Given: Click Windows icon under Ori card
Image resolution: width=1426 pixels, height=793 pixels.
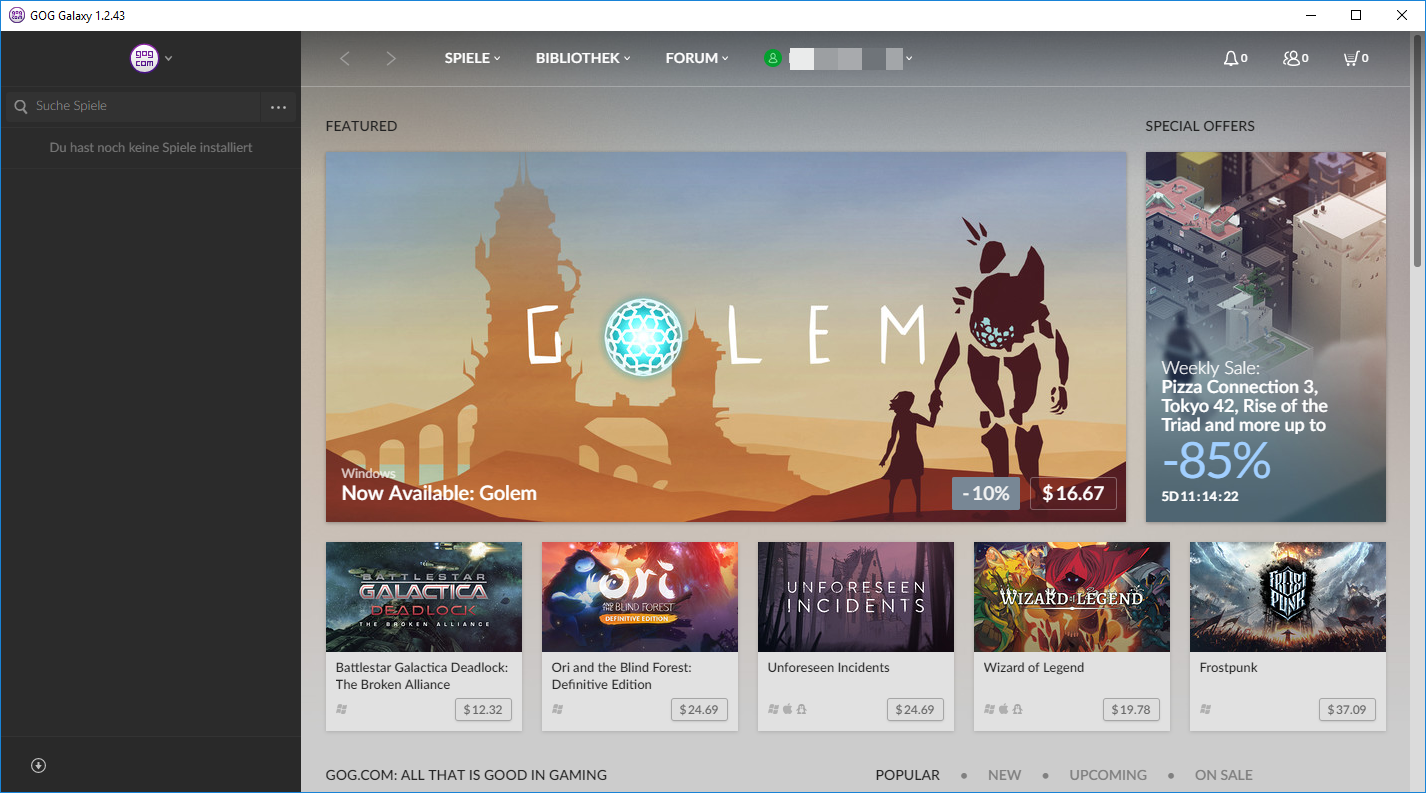Looking at the screenshot, I should pyautogui.click(x=558, y=709).
